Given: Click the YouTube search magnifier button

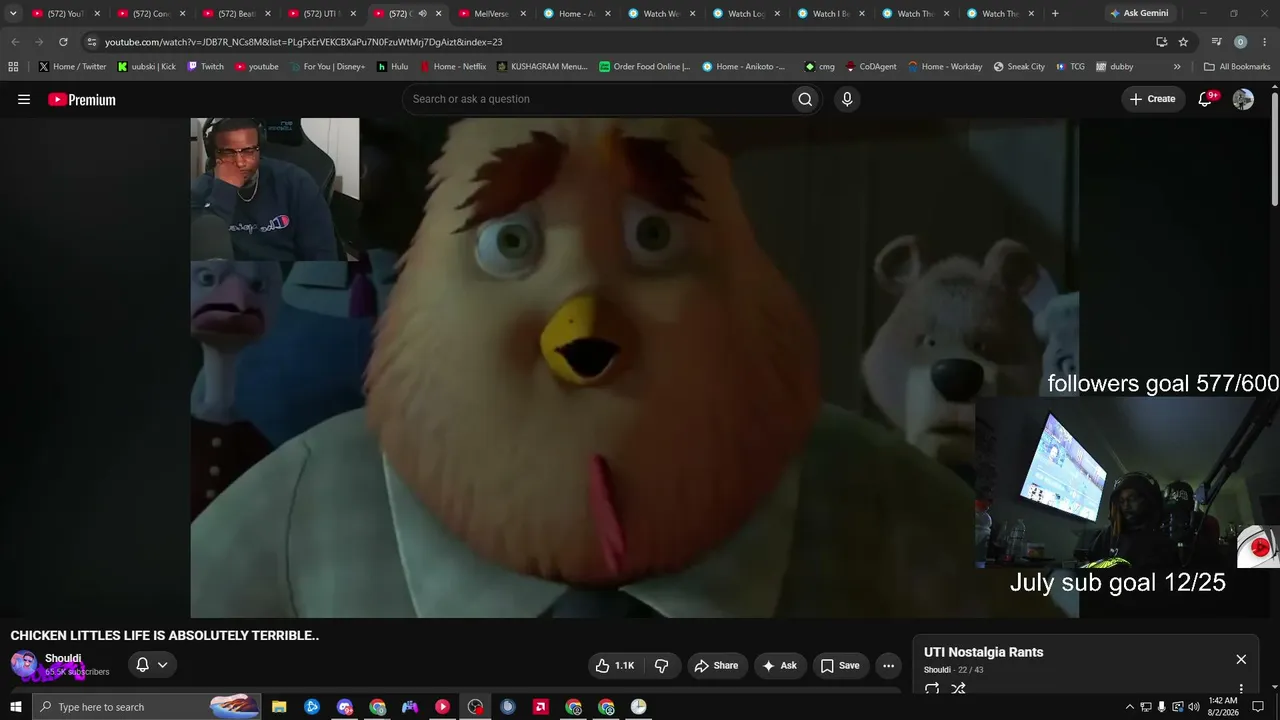Looking at the screenshot, I should pyautogui.click(x=805, y=99).
